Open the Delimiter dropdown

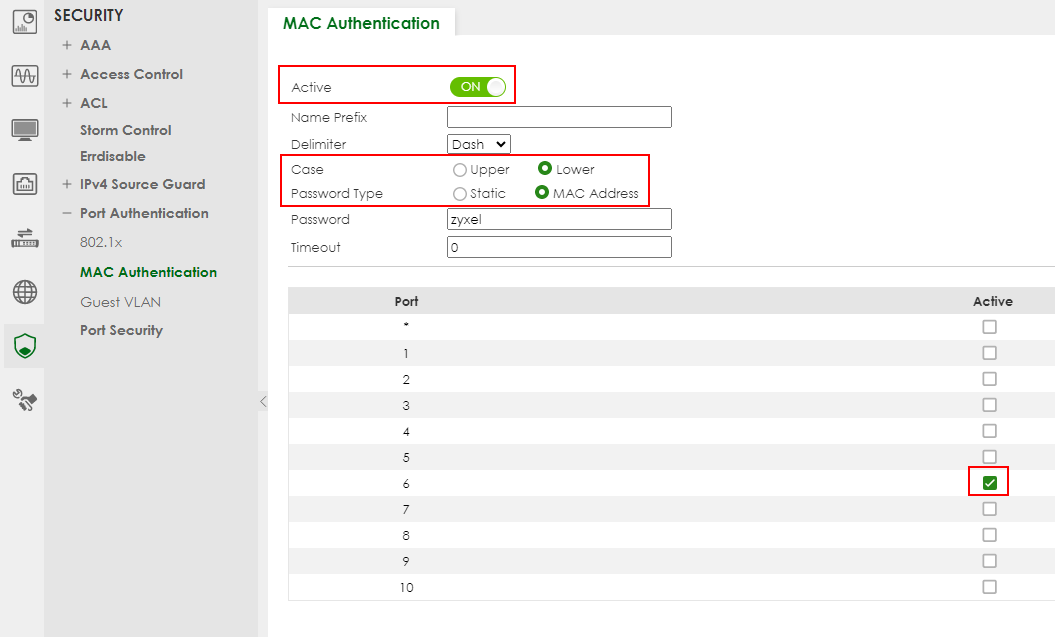(479, 145)
